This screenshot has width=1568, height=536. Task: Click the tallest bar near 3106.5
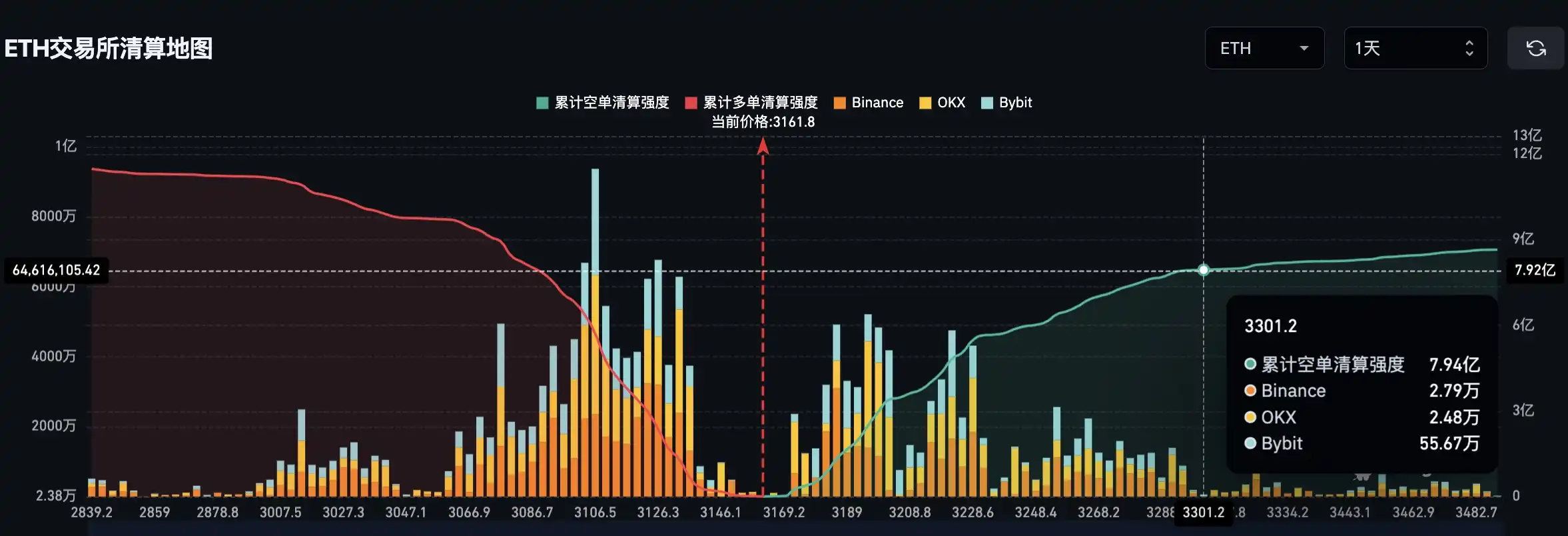[x=595, y=332]
